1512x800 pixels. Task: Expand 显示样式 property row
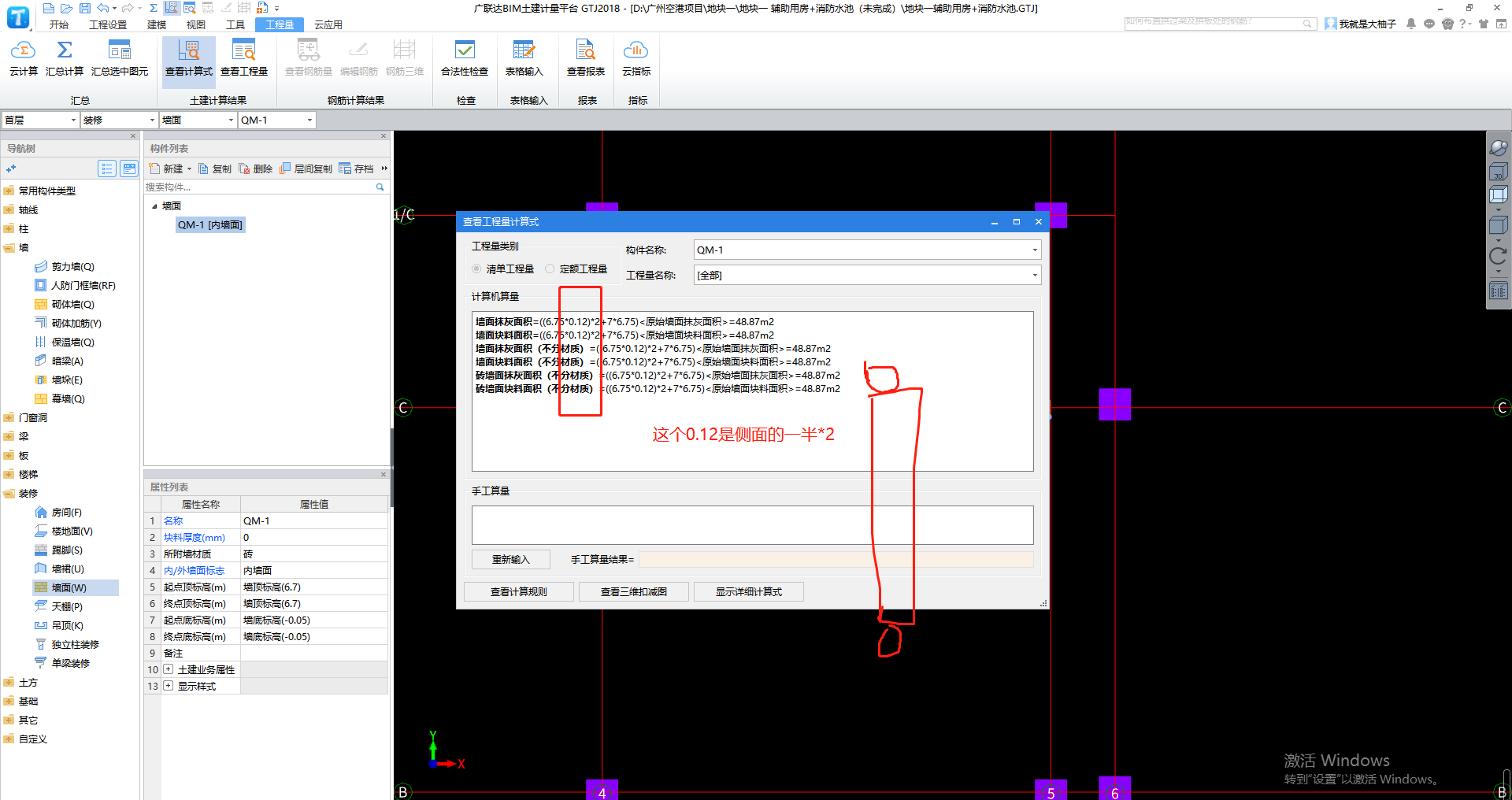coord(168,686)
